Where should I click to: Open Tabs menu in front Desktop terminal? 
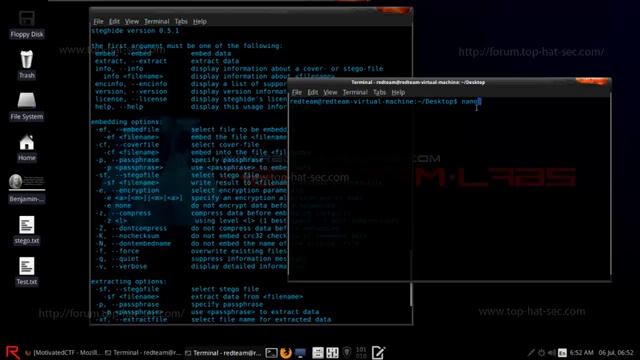click(379, 92)
